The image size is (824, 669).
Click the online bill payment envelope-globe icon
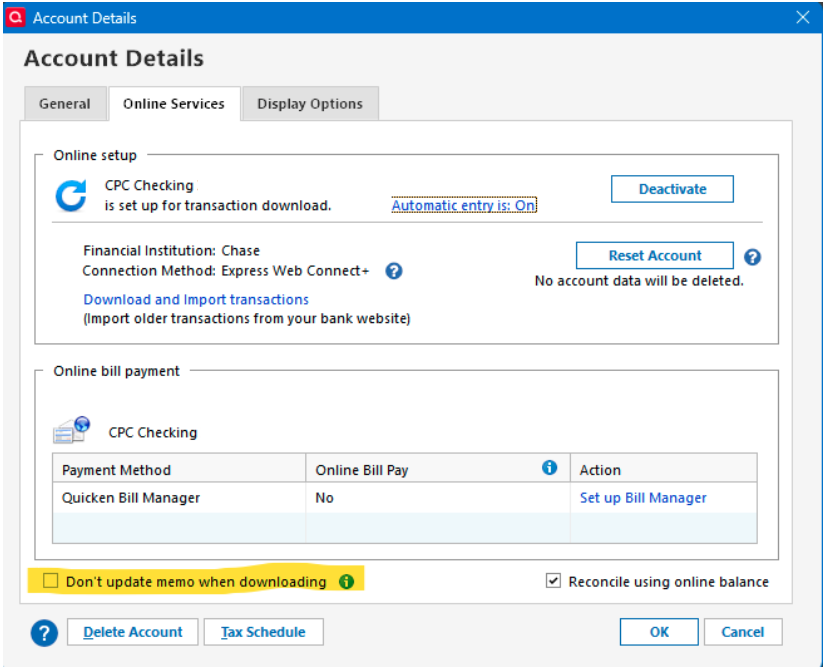click(72, 431)
